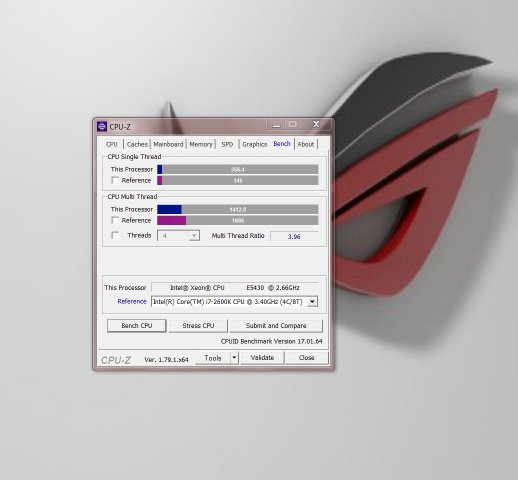The width and height of the screenshot is (518, 480).
Task: Click the Multi Thread Ratio value 3.96
Action: (294, 236)
